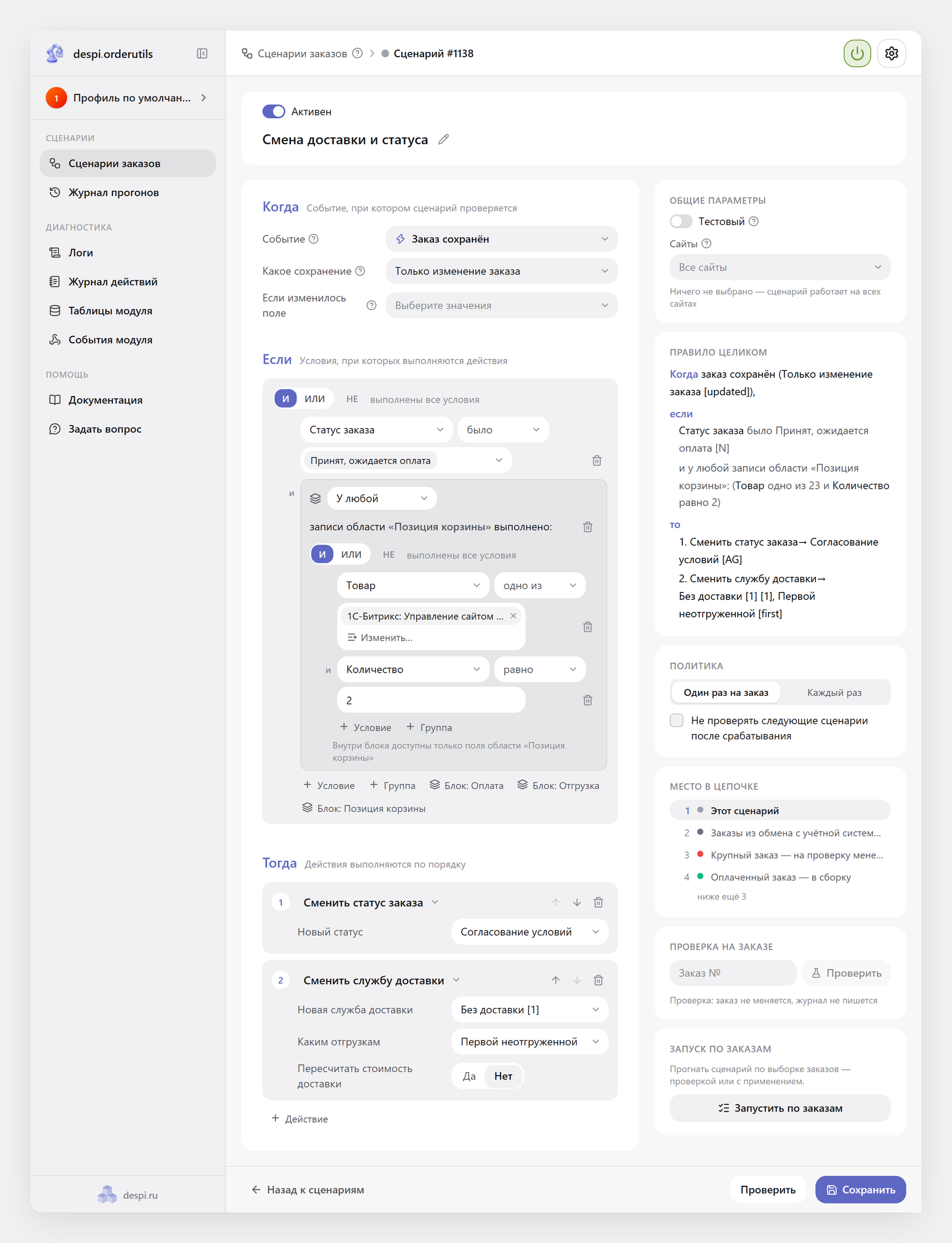Toggle the Активен switch

[274, 111]
